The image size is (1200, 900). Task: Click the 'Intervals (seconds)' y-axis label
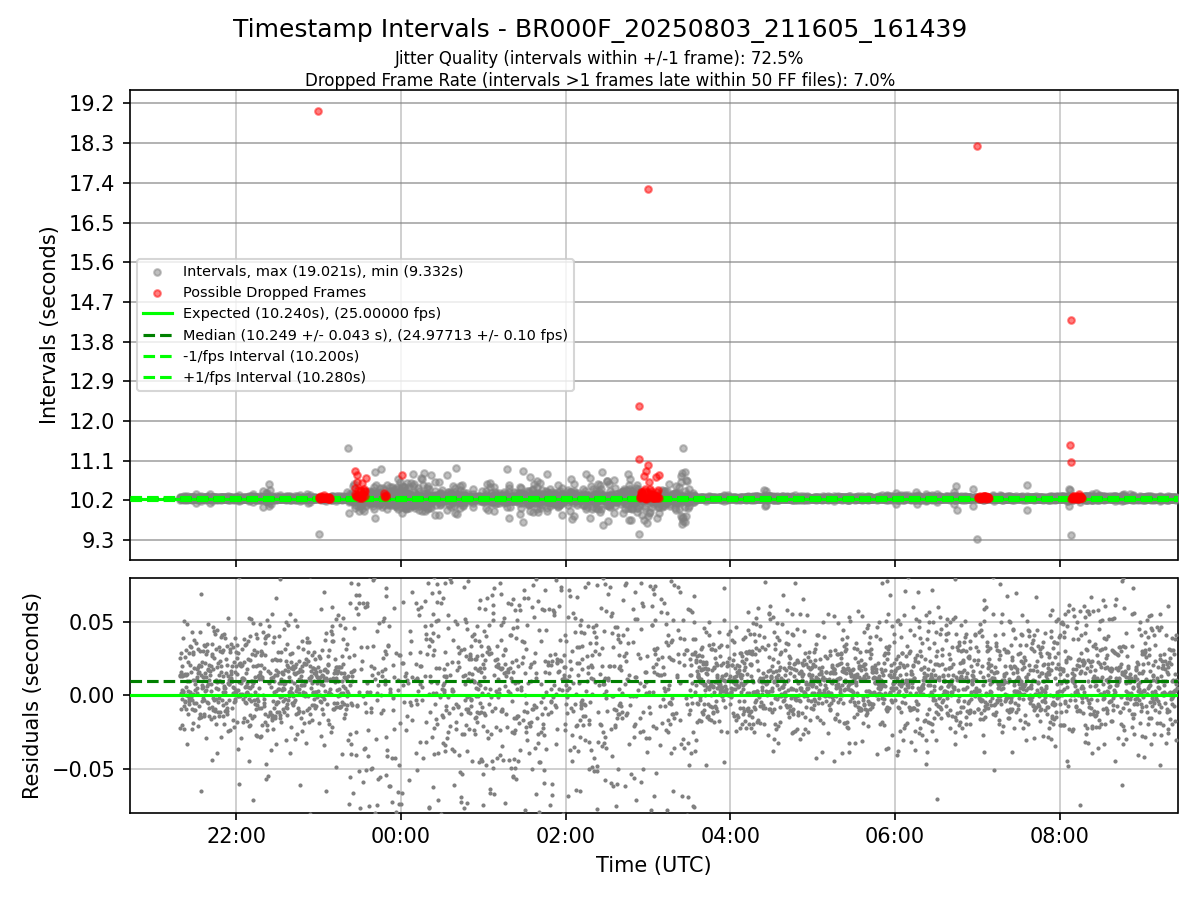point(49,325)
